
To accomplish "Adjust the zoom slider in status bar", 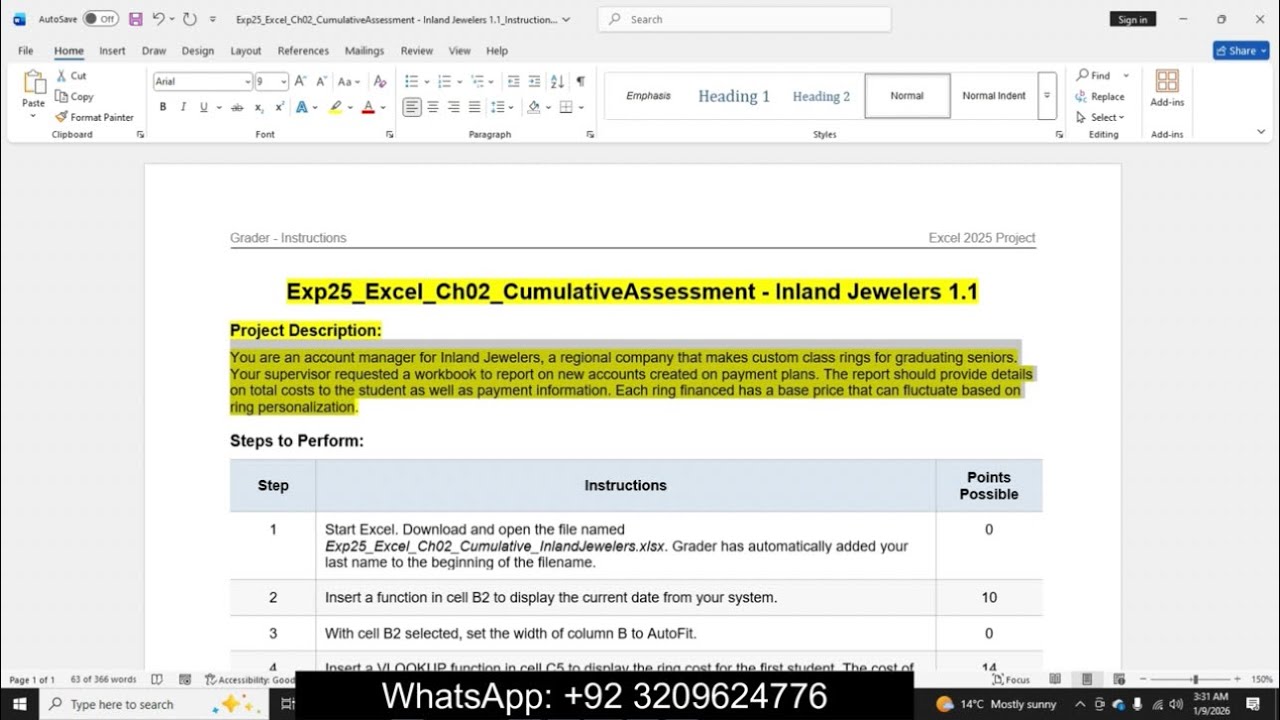I will 1195,679.
